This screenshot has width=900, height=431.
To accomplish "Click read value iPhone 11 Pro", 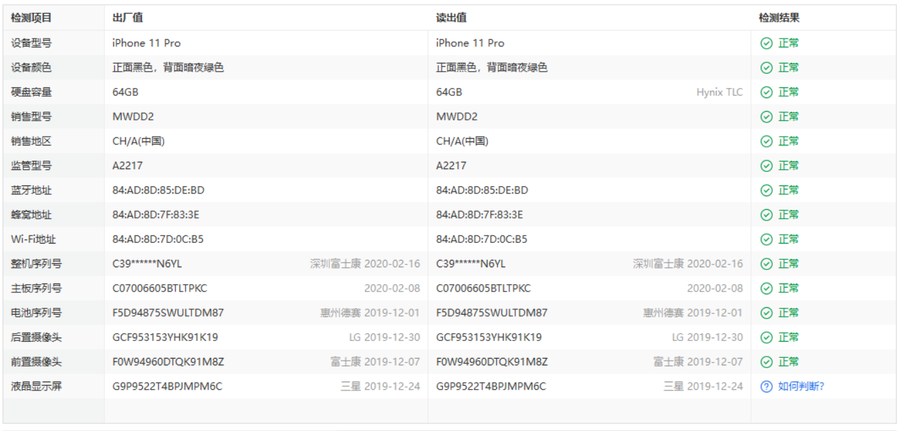I will 470,43.
